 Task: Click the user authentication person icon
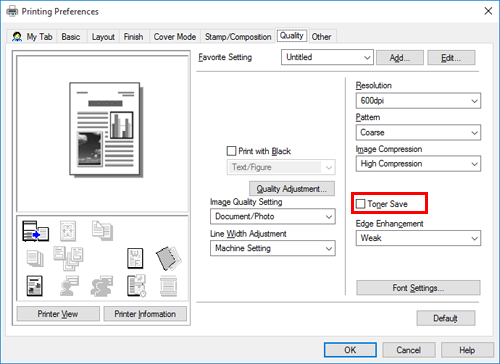pyautogui.click(x=69, y=286)
